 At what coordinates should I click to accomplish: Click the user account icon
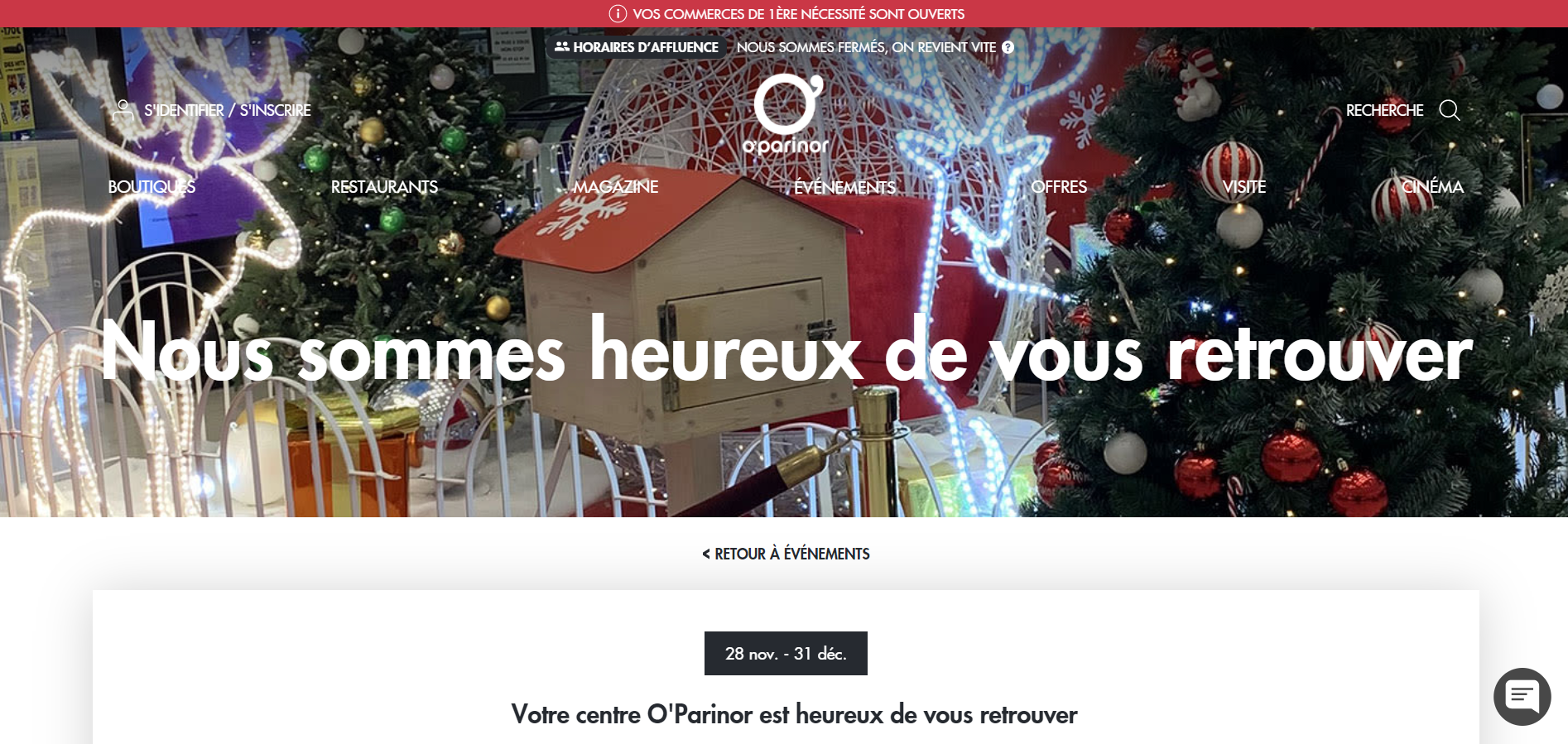(123, 111)
